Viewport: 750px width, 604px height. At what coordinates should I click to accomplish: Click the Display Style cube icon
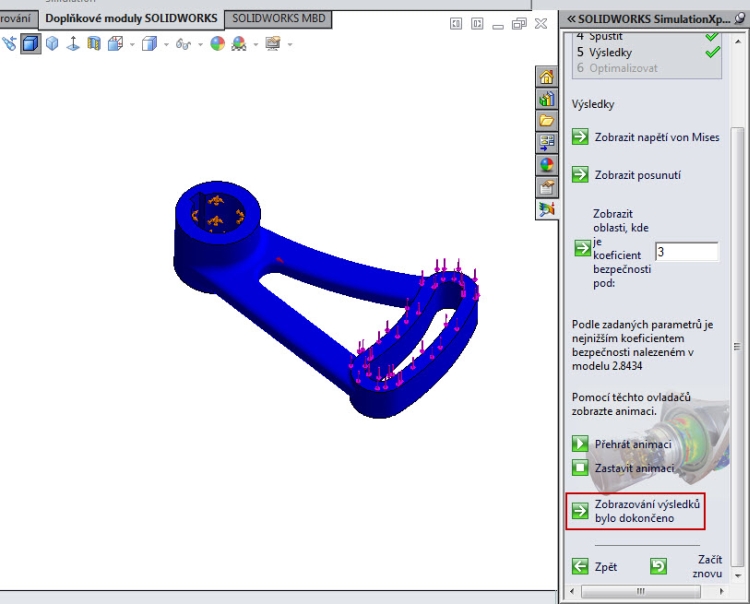point(149,44)
